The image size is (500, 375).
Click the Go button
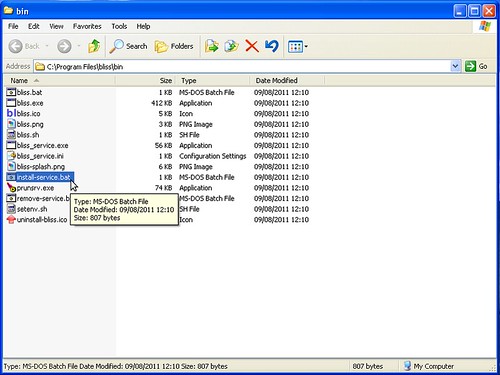477,66
